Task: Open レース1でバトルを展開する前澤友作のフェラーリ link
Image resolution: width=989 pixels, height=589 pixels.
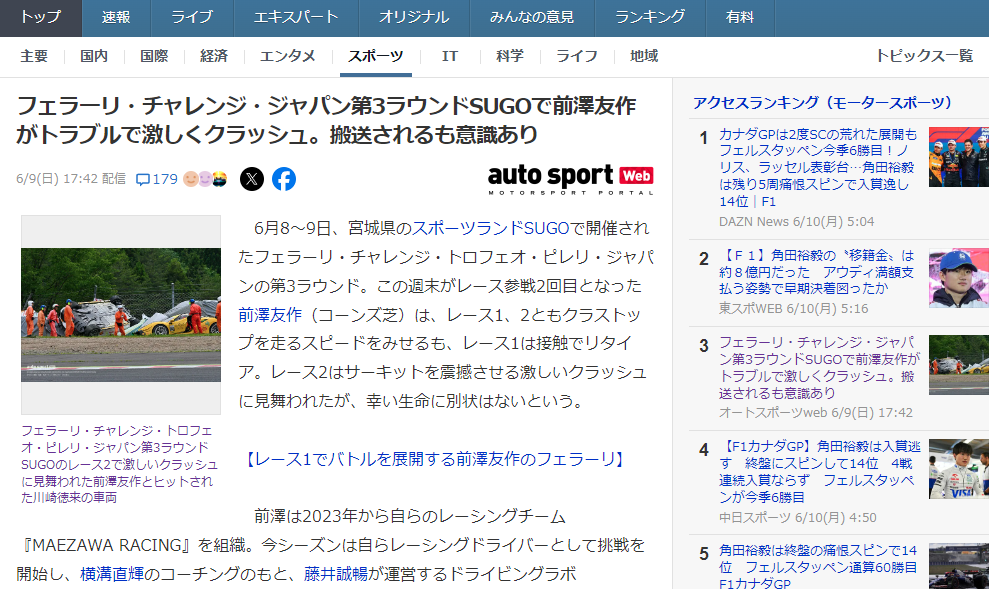Action: (435, 459)
